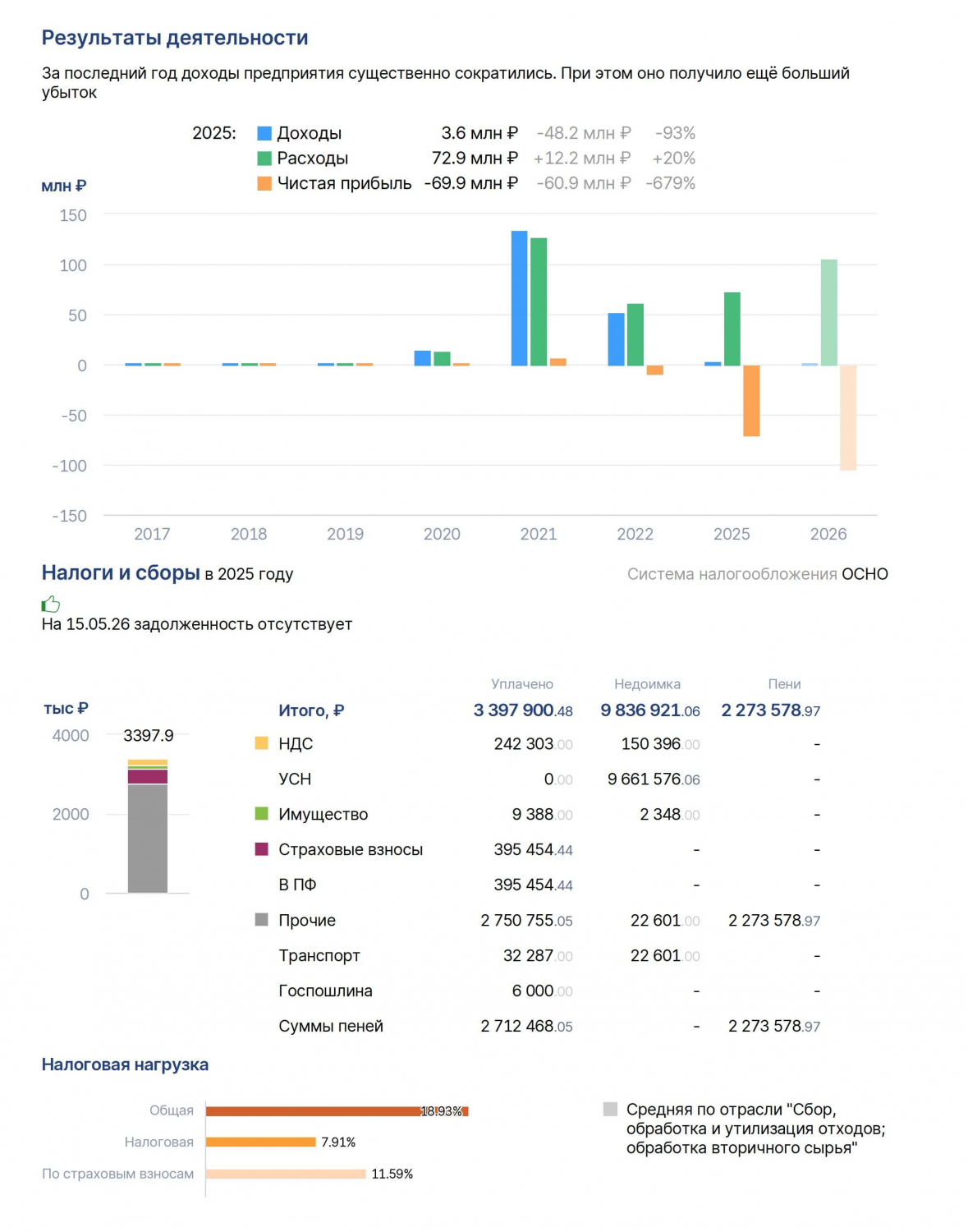The width and height of the screenshot is (968, 1232).
Task: Click the gray segment of the taxes stacked bar
Action: click(148, 839)
